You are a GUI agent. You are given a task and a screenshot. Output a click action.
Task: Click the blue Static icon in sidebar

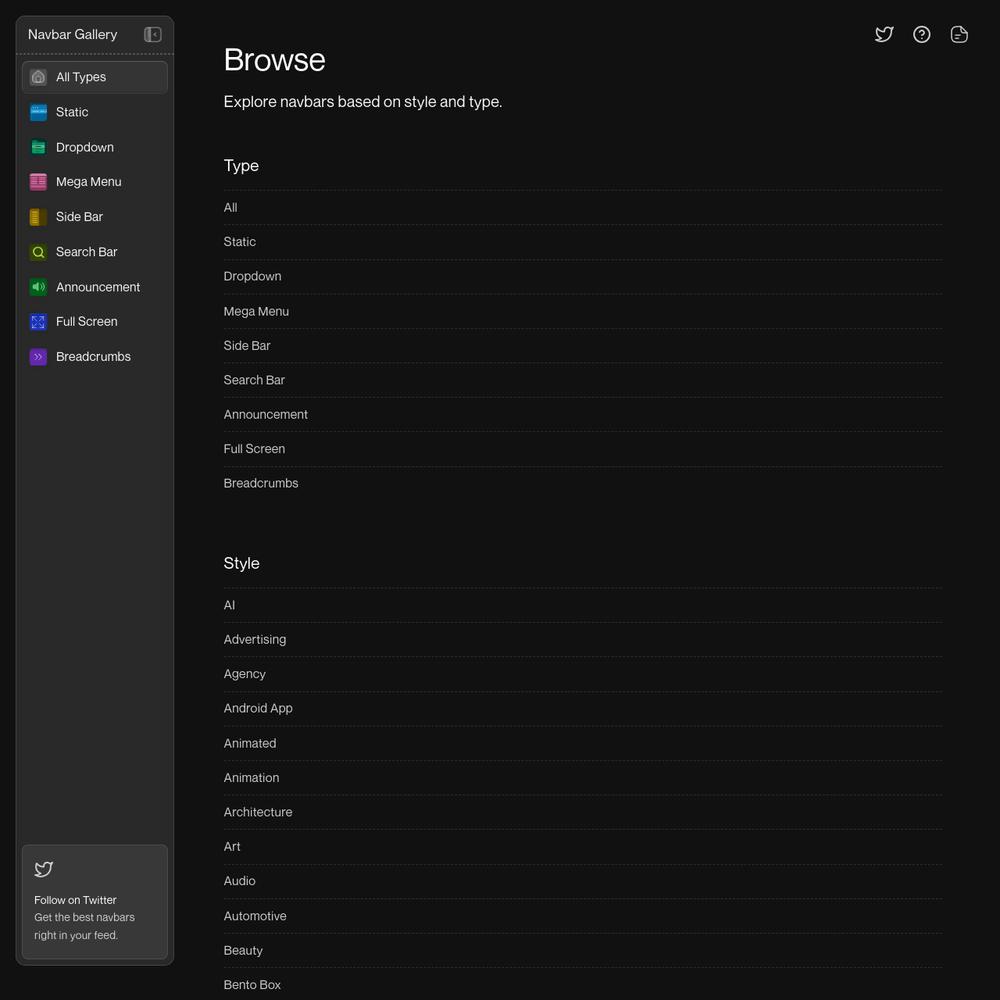[x=38, y=112]
